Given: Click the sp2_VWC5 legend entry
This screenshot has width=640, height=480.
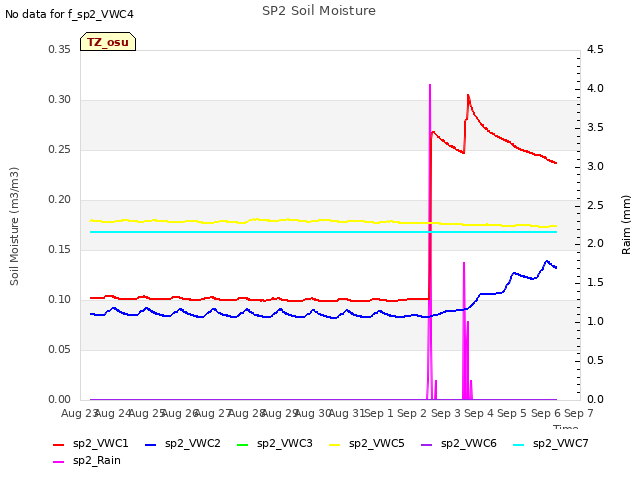Looking at the screenshot, I should point(367,444).
